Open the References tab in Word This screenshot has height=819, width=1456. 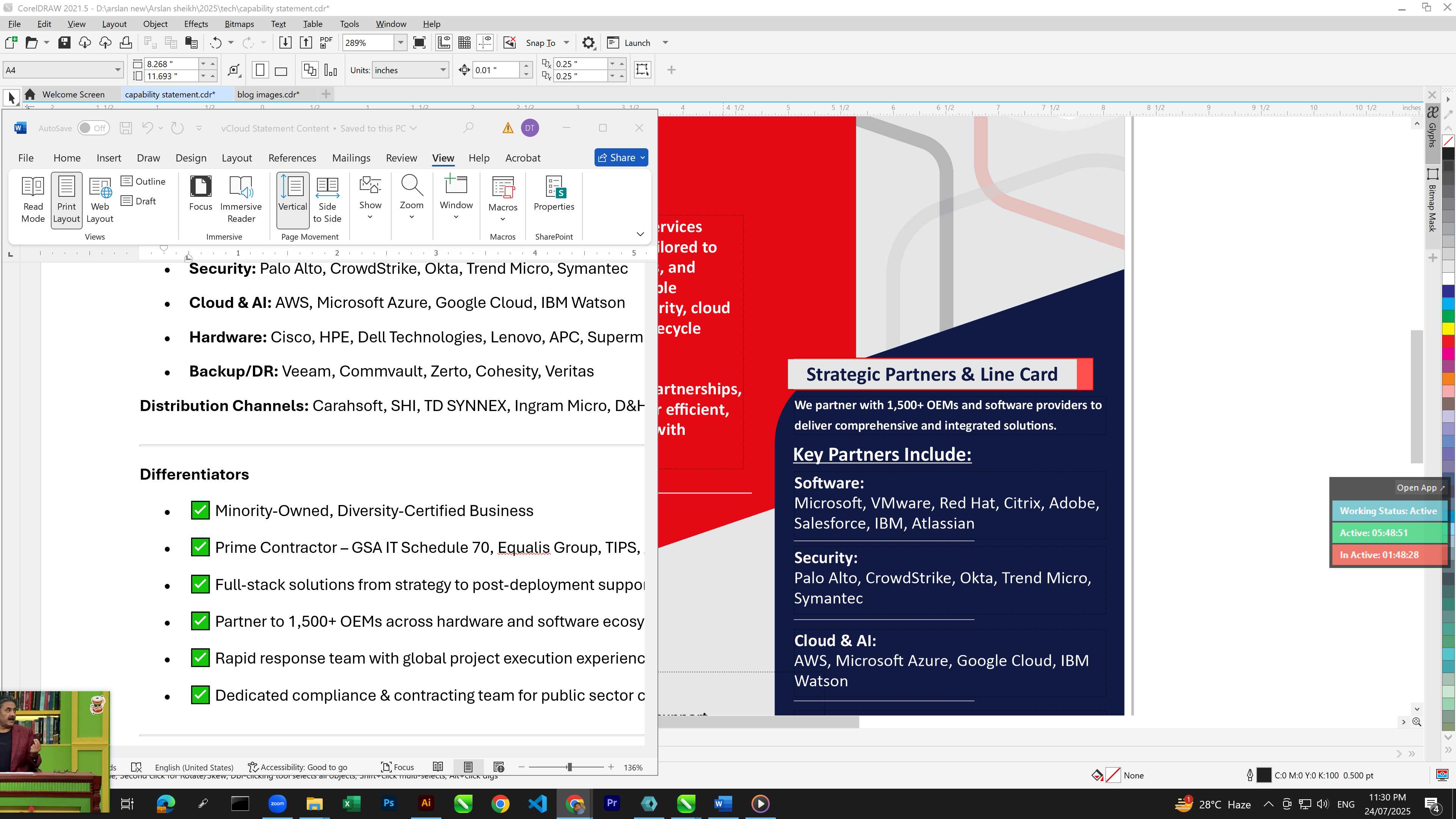(x=292, y=158)
